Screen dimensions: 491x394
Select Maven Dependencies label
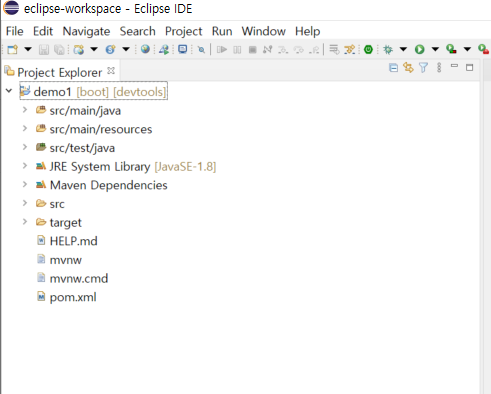pos(109,185)
